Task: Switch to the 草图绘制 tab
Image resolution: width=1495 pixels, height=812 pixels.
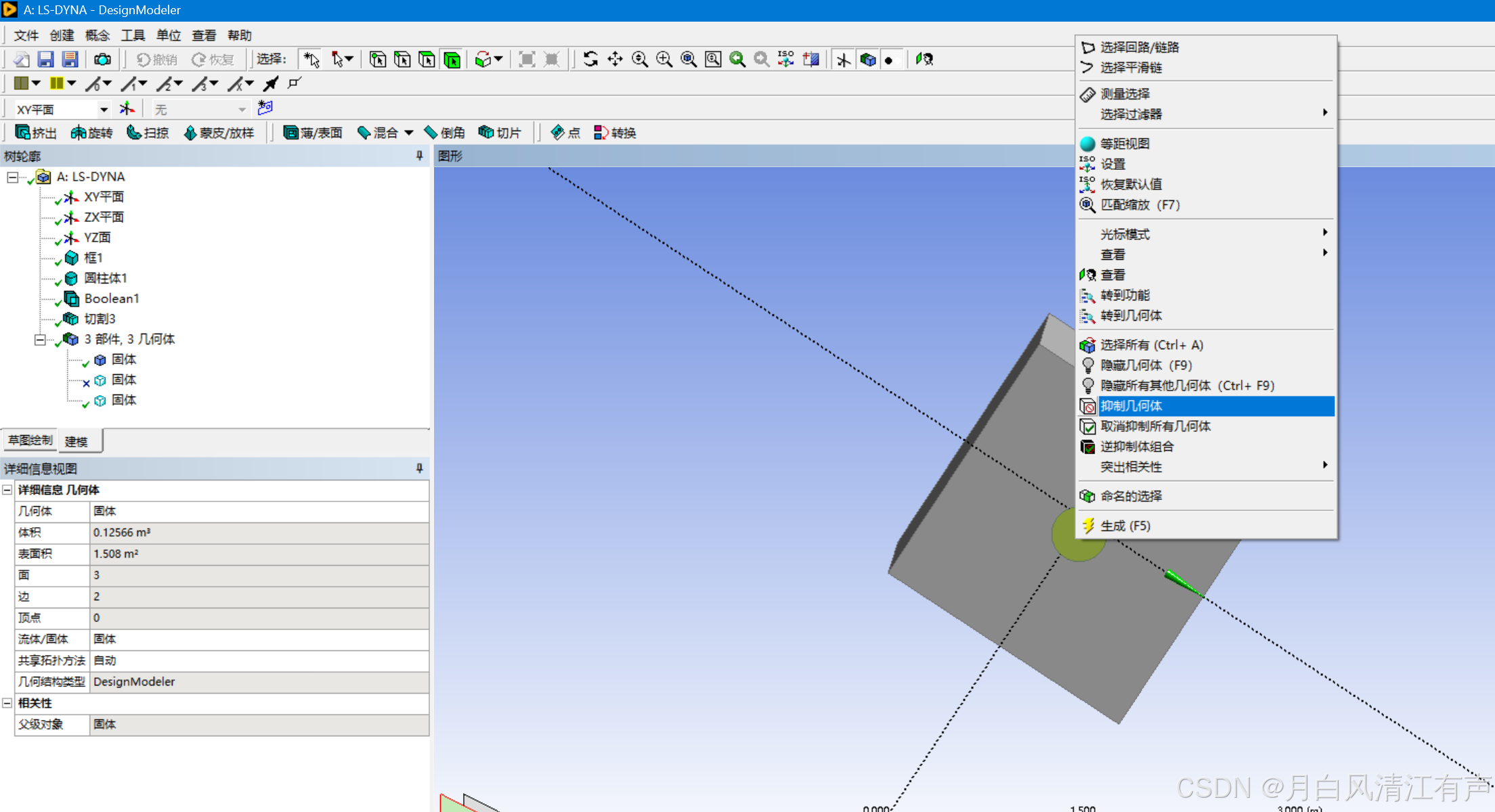Action: click(30, 441)
